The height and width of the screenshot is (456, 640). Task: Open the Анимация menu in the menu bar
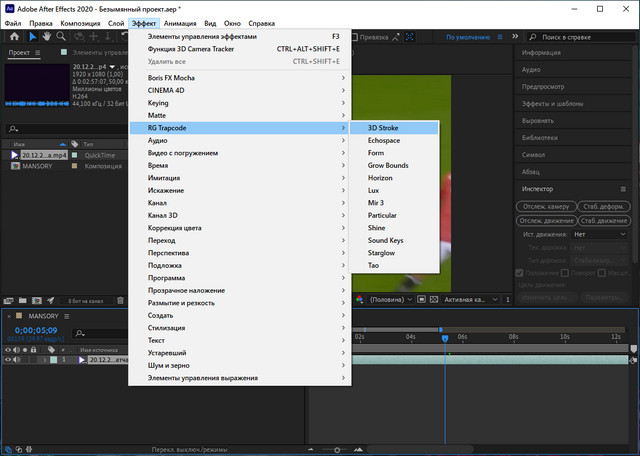179,22
